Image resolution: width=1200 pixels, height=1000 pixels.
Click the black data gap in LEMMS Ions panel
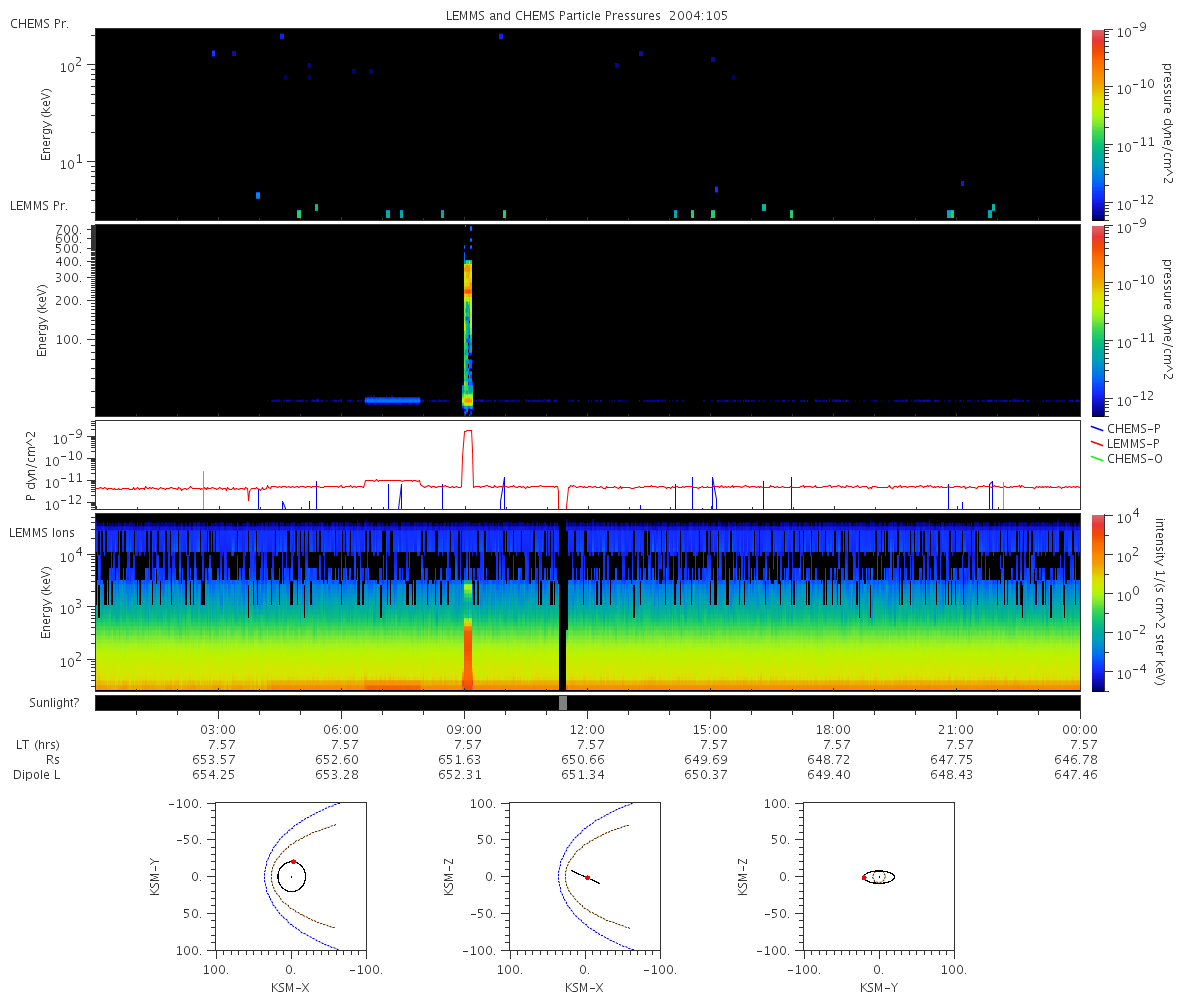click(x=562, y=602)
